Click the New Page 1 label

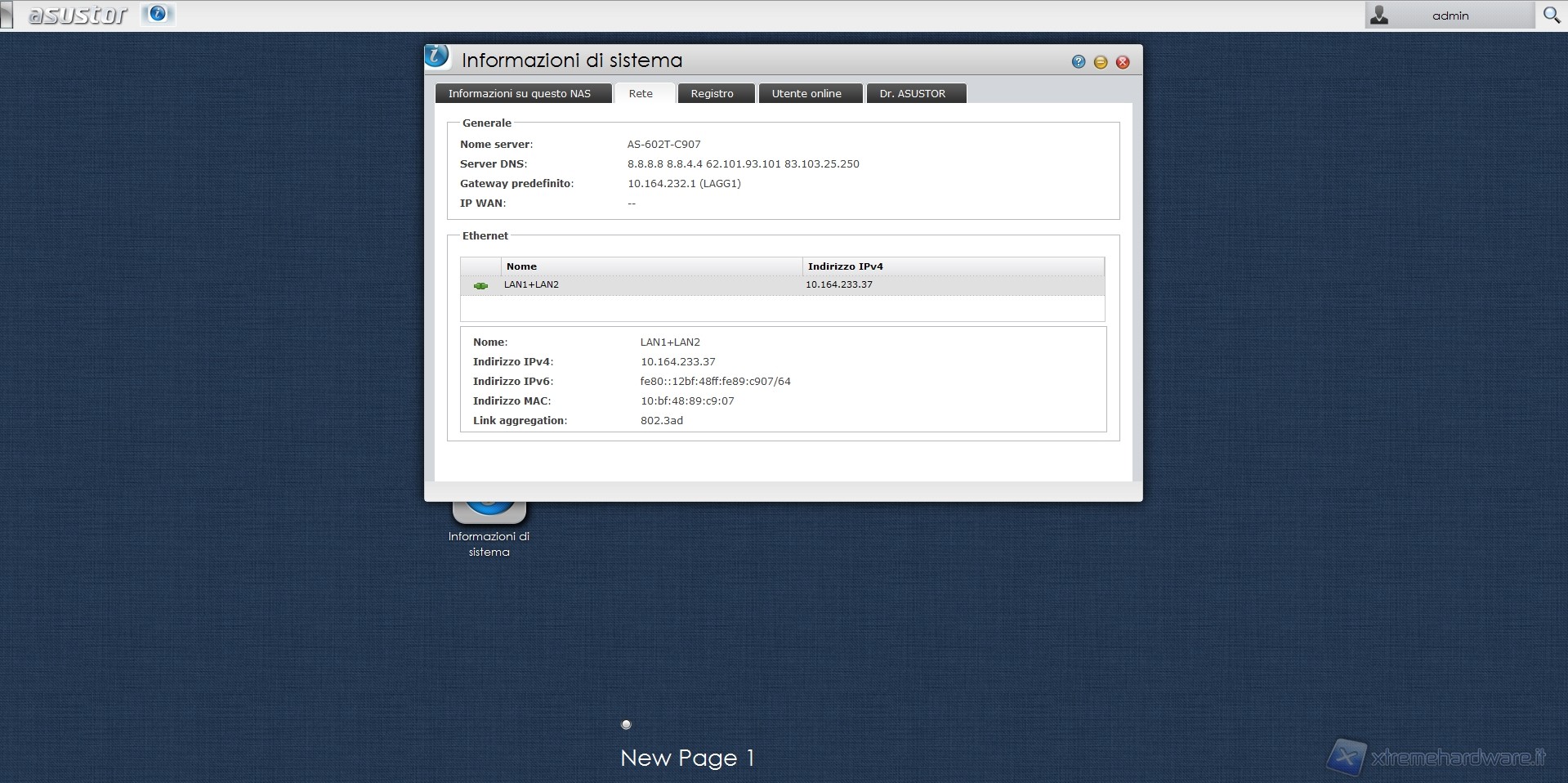[686, 758]
